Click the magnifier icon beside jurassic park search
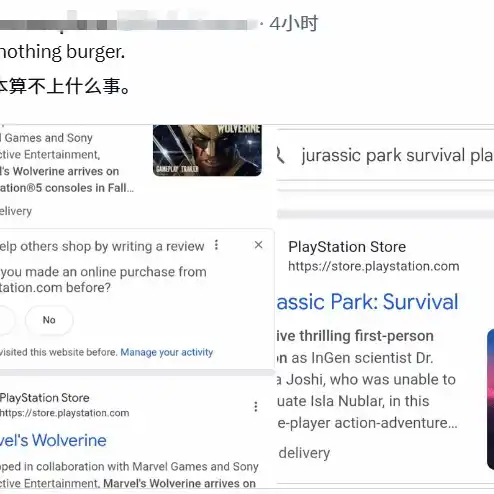The image size is (494, 494). (x=281, y=155)
